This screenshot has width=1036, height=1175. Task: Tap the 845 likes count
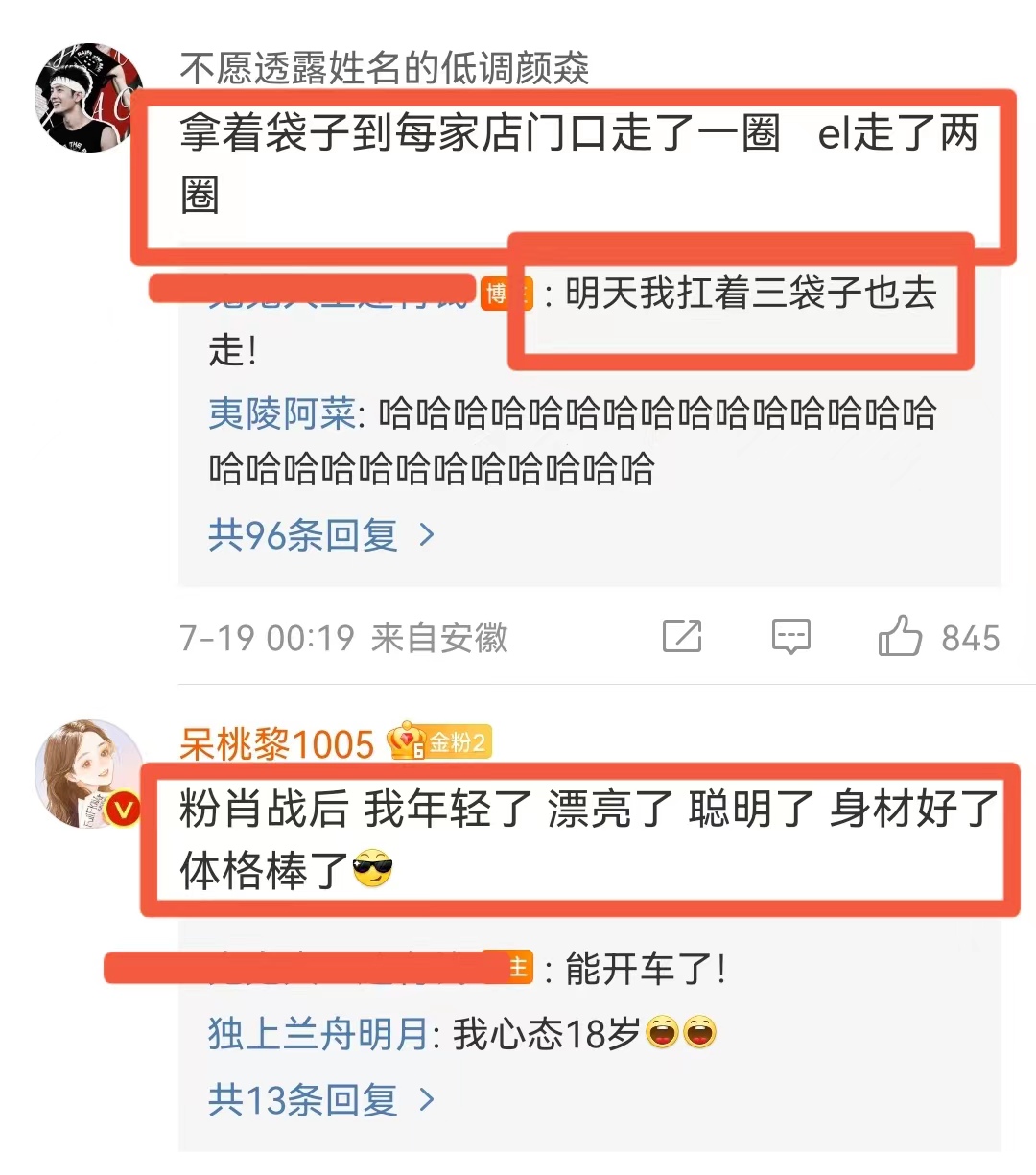coord(970,638)
